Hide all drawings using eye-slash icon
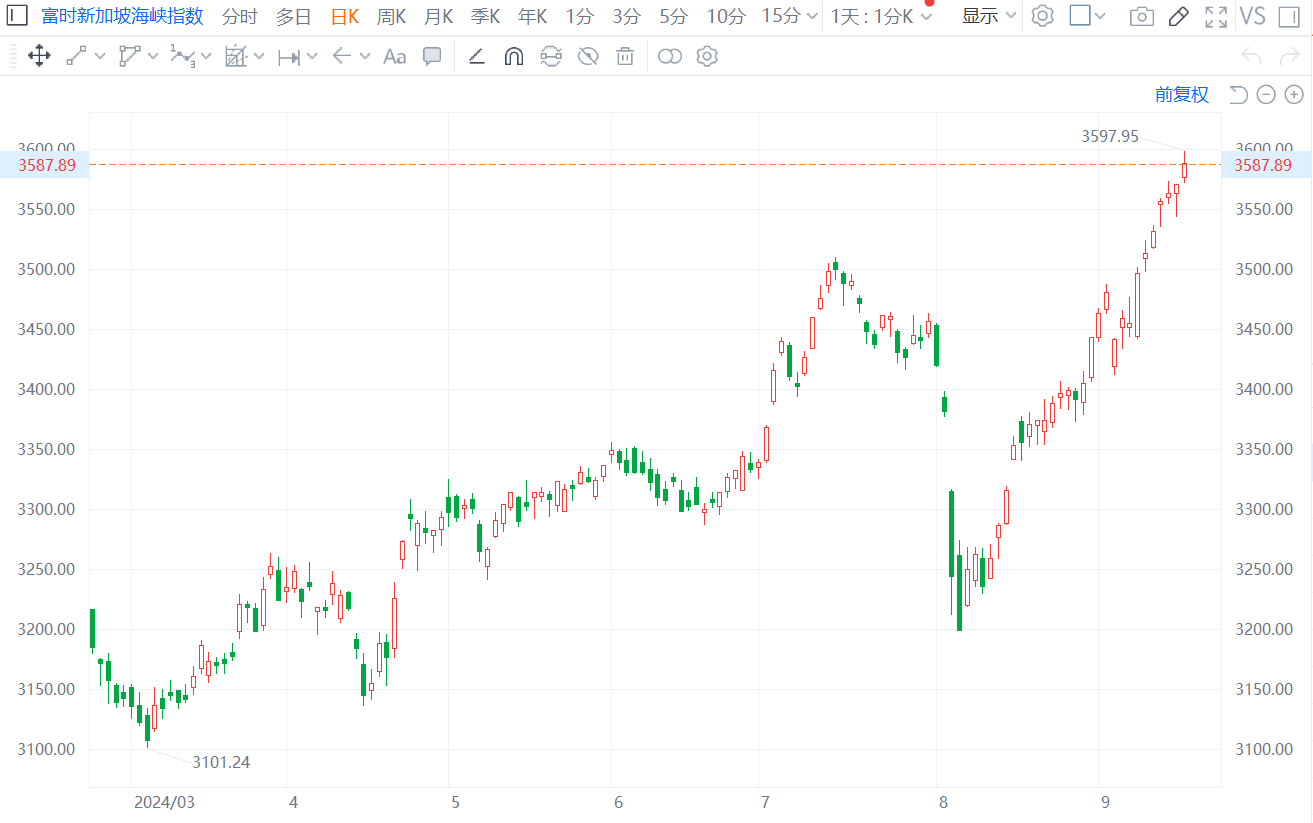 tap(588, 56)
